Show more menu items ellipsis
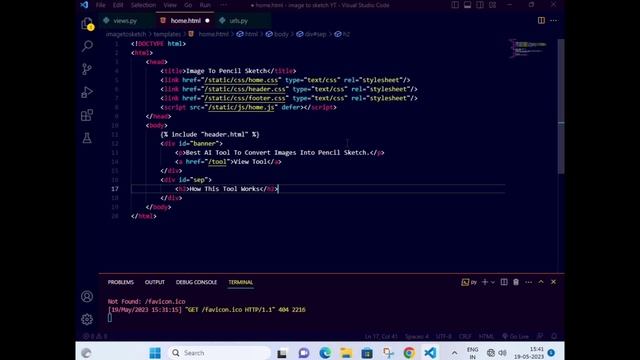Image resolution: width=640 pixels, height=360 pixels. point(224,5)
